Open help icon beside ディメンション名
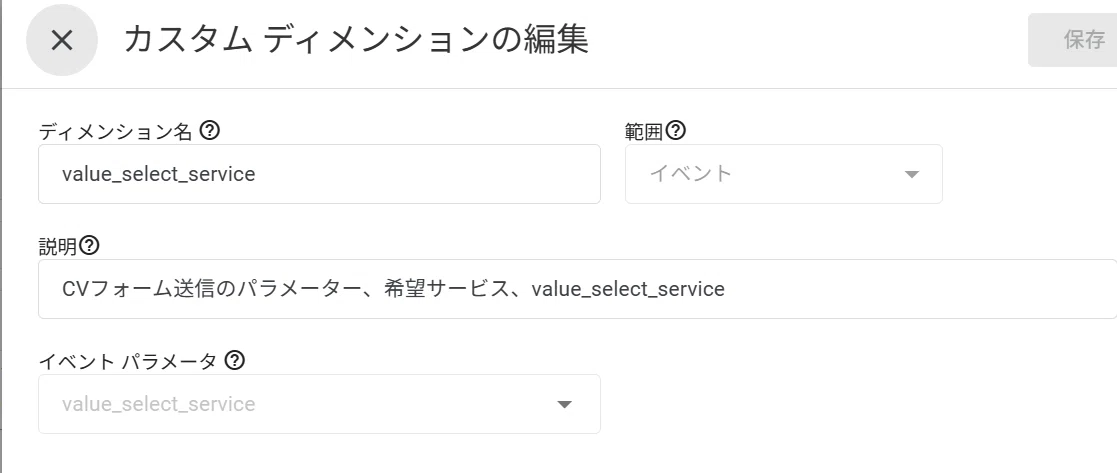The height and width of the screenshot is (473, 1117). coord(209,130)
